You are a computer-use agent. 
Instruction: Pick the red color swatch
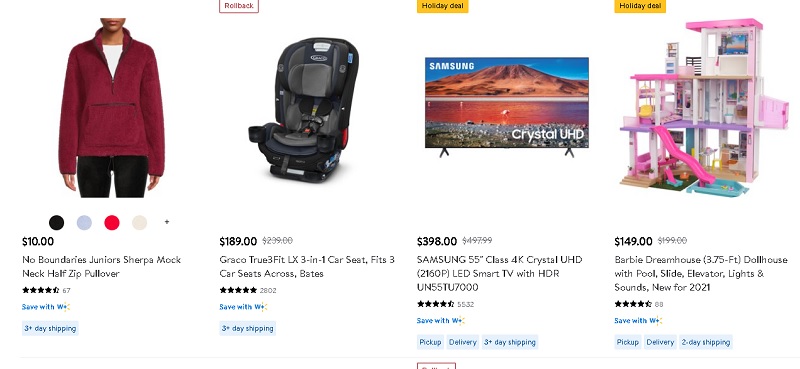click(x=112, y=223)
